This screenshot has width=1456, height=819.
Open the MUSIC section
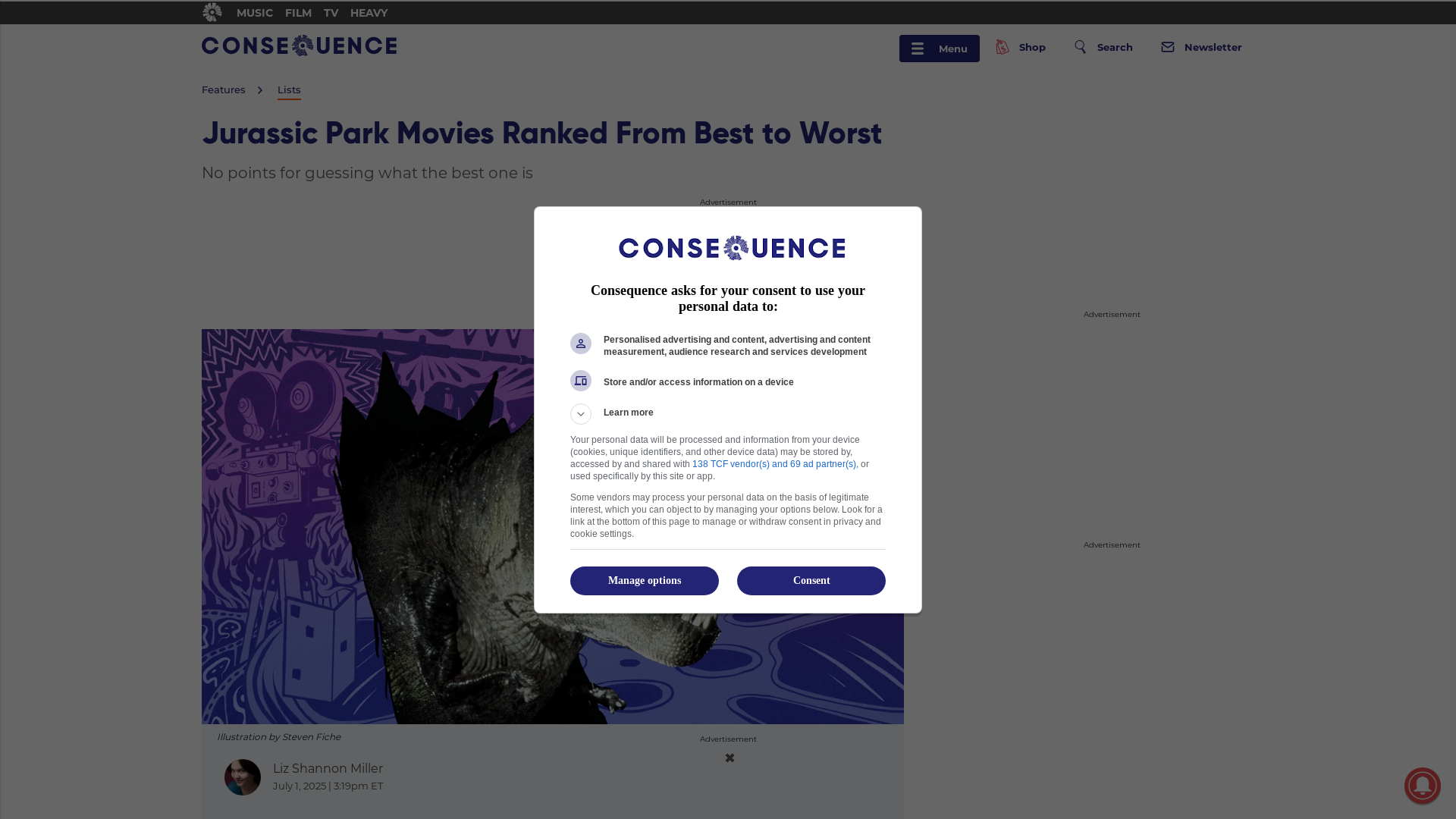coord(254,13)
